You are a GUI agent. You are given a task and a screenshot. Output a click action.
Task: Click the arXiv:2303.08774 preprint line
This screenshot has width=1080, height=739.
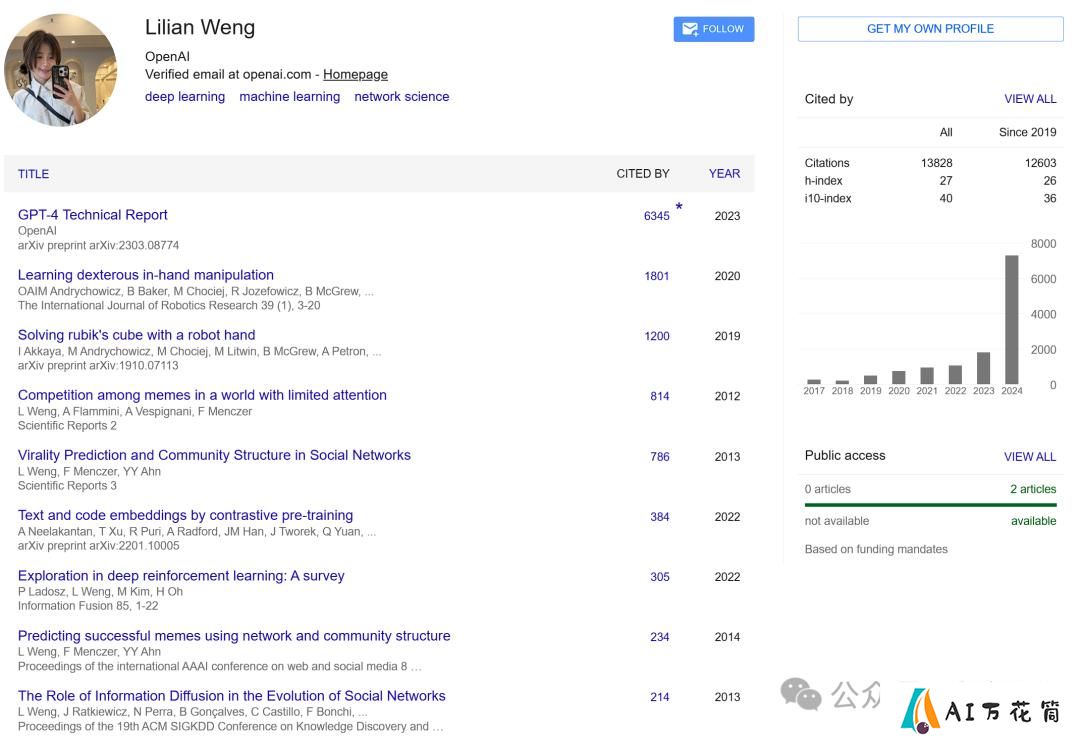(x=98, y=245)
